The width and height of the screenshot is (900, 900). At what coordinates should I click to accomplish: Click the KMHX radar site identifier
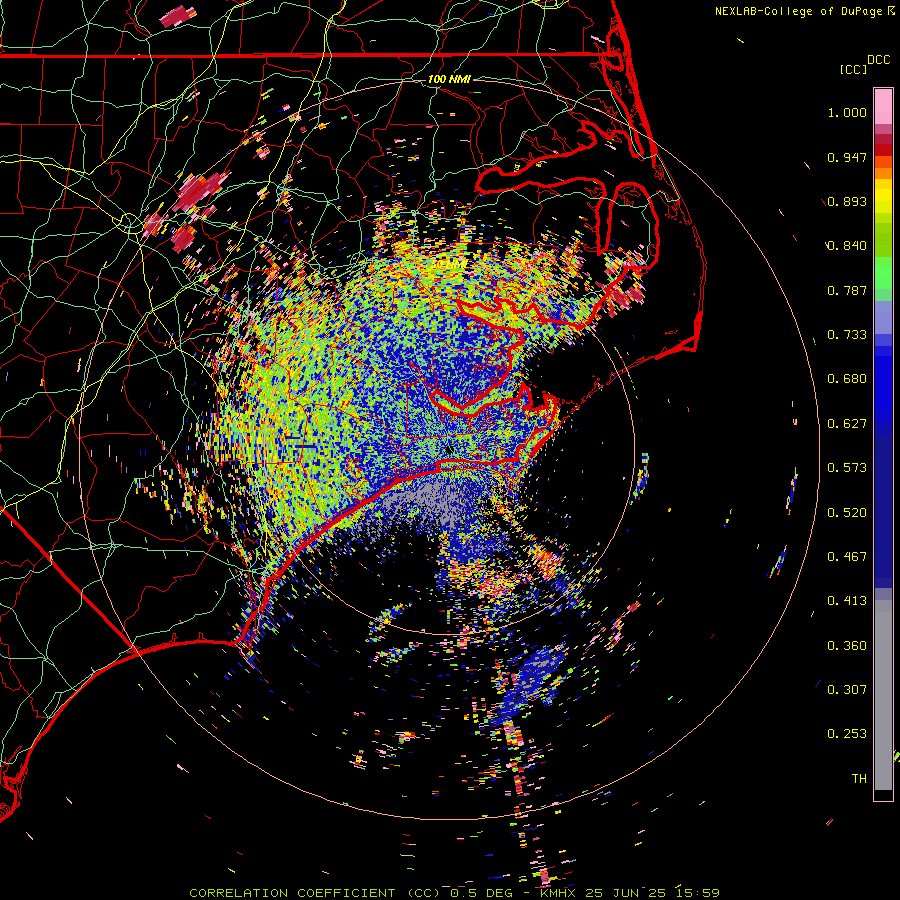558,893
